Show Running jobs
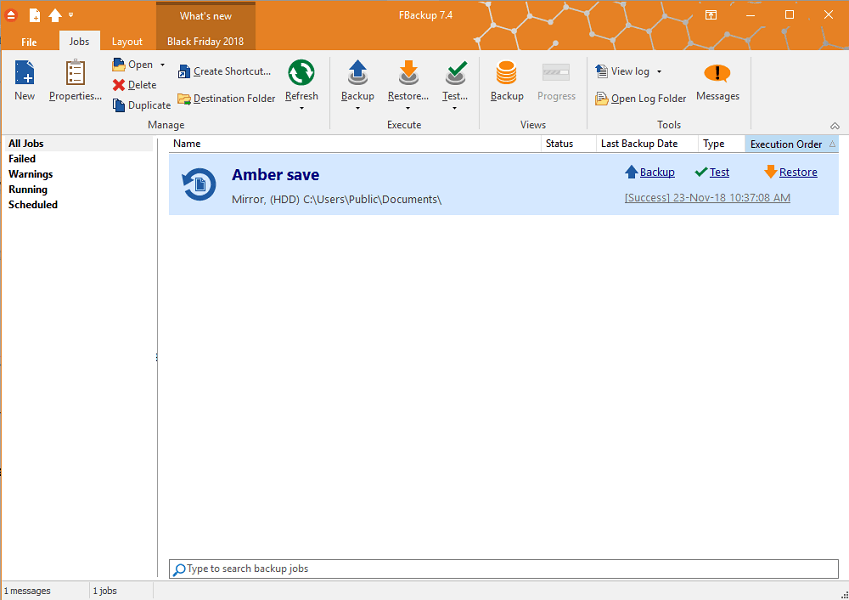 pos(28,190)
